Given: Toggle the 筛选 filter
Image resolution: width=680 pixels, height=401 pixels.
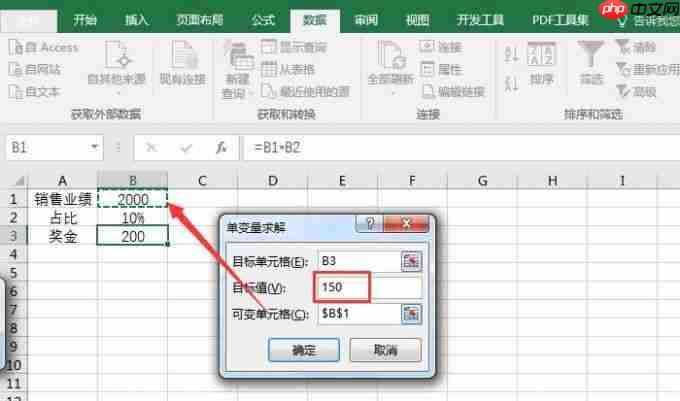Looking at the screenshot, I should pyautogui.click(x=592, y=63).
